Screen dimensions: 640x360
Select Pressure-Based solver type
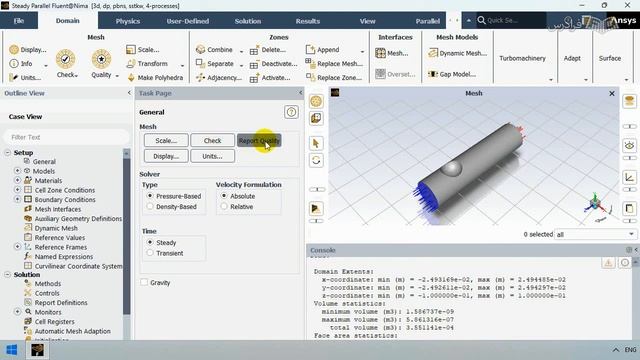coord(150,196)
